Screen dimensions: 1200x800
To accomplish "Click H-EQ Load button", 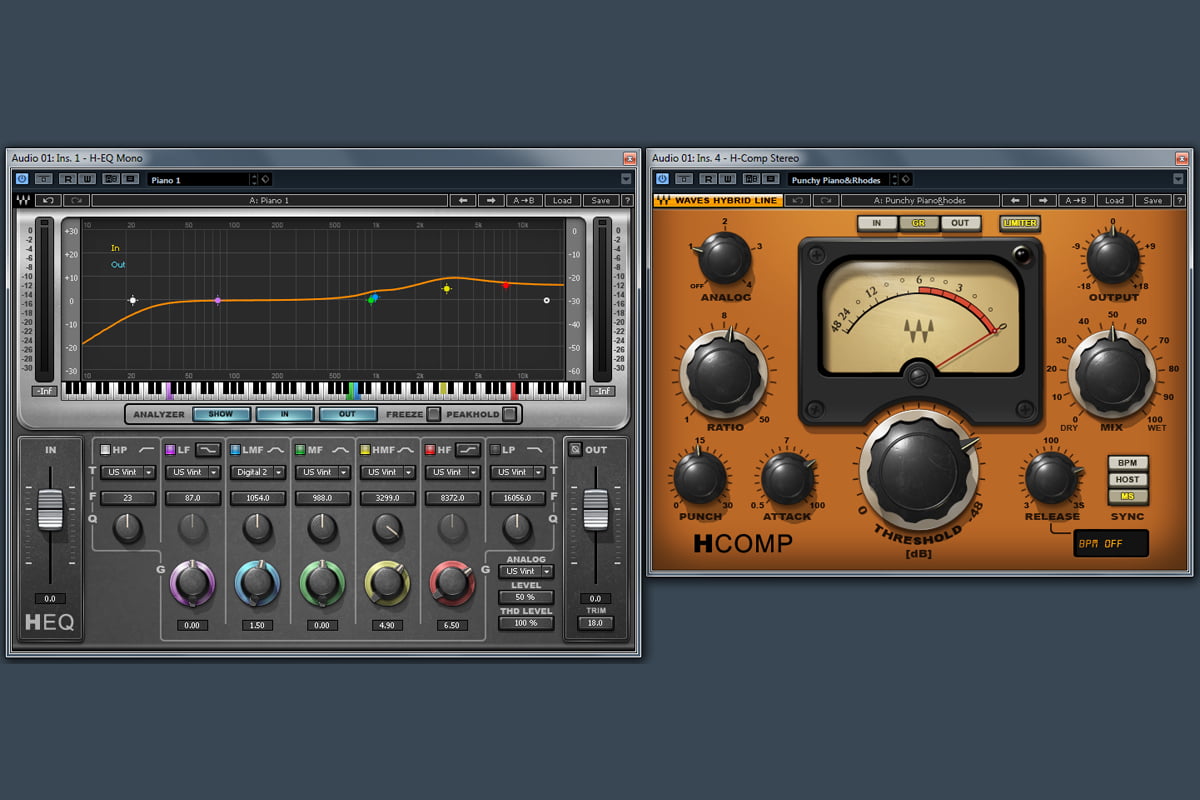I will point(562,200).
